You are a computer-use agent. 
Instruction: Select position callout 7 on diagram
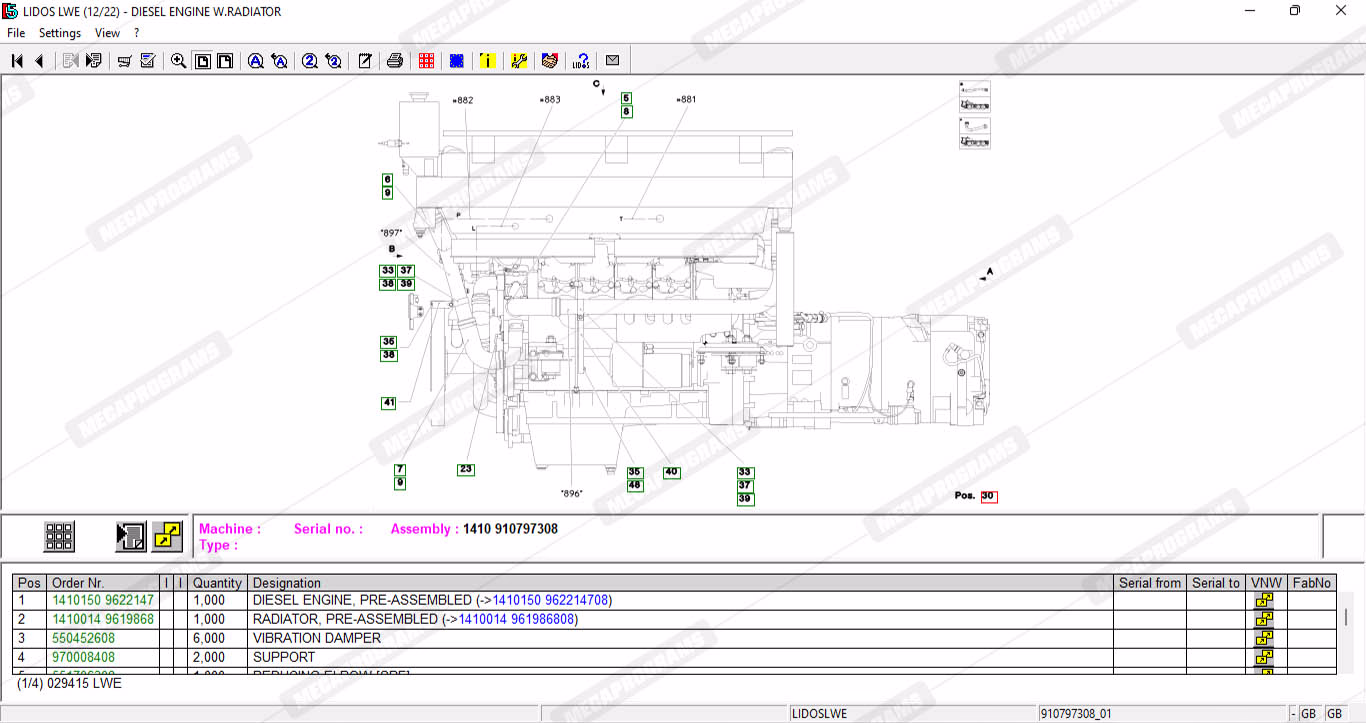(400, 470)
